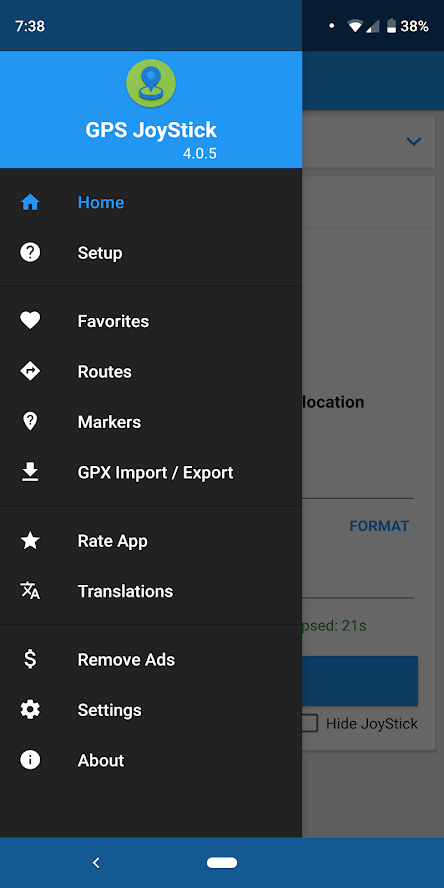Tap the Android back navigation arrow
Image resolution: width=444 pixels, height=888 pixels.
96,863
